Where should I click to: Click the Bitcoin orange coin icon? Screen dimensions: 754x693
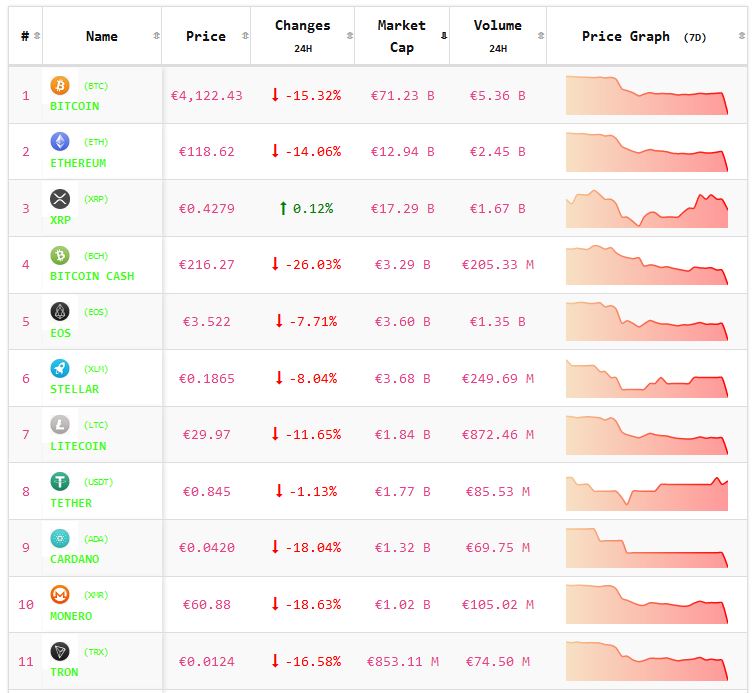pyautogui.click(x=60, y=86)
